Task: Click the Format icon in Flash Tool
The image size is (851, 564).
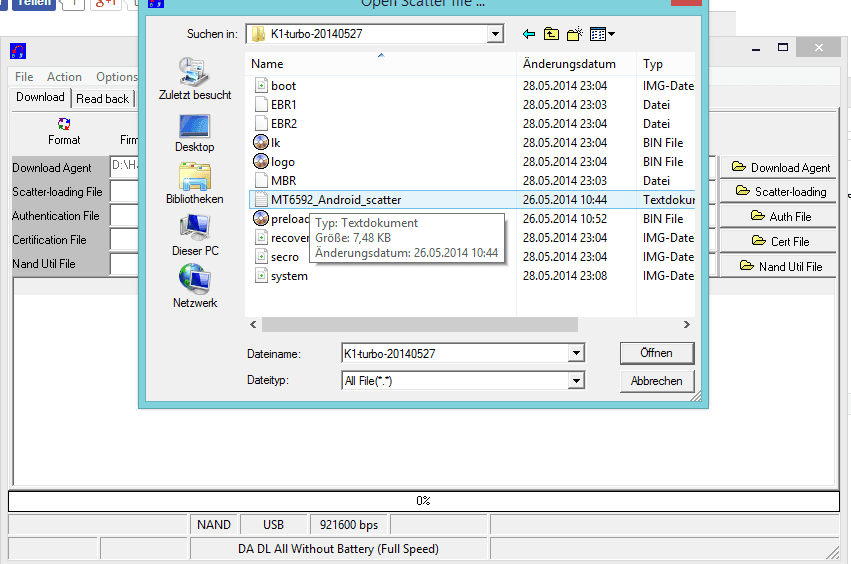Action: click(64, 124)
